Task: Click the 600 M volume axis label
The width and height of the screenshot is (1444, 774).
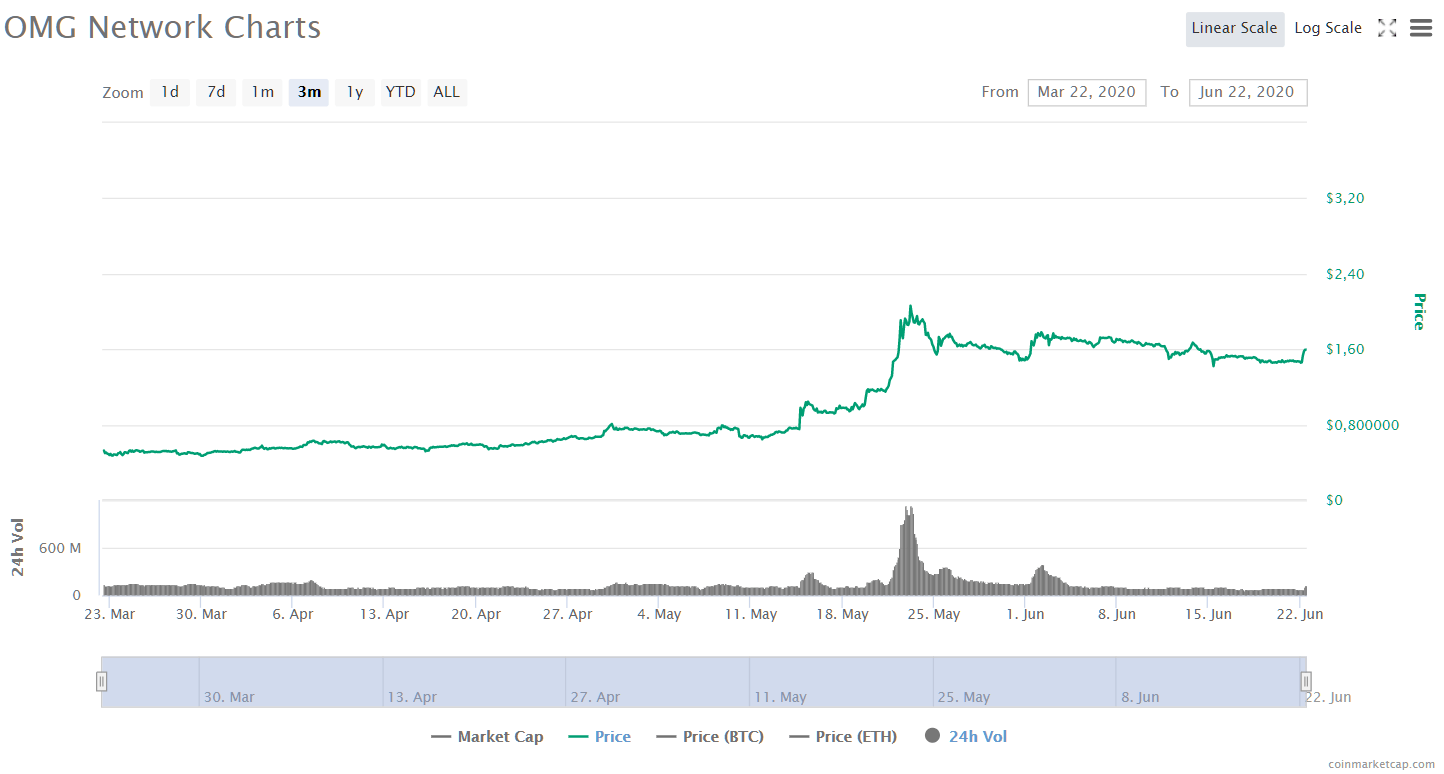Action: [60, 548]
